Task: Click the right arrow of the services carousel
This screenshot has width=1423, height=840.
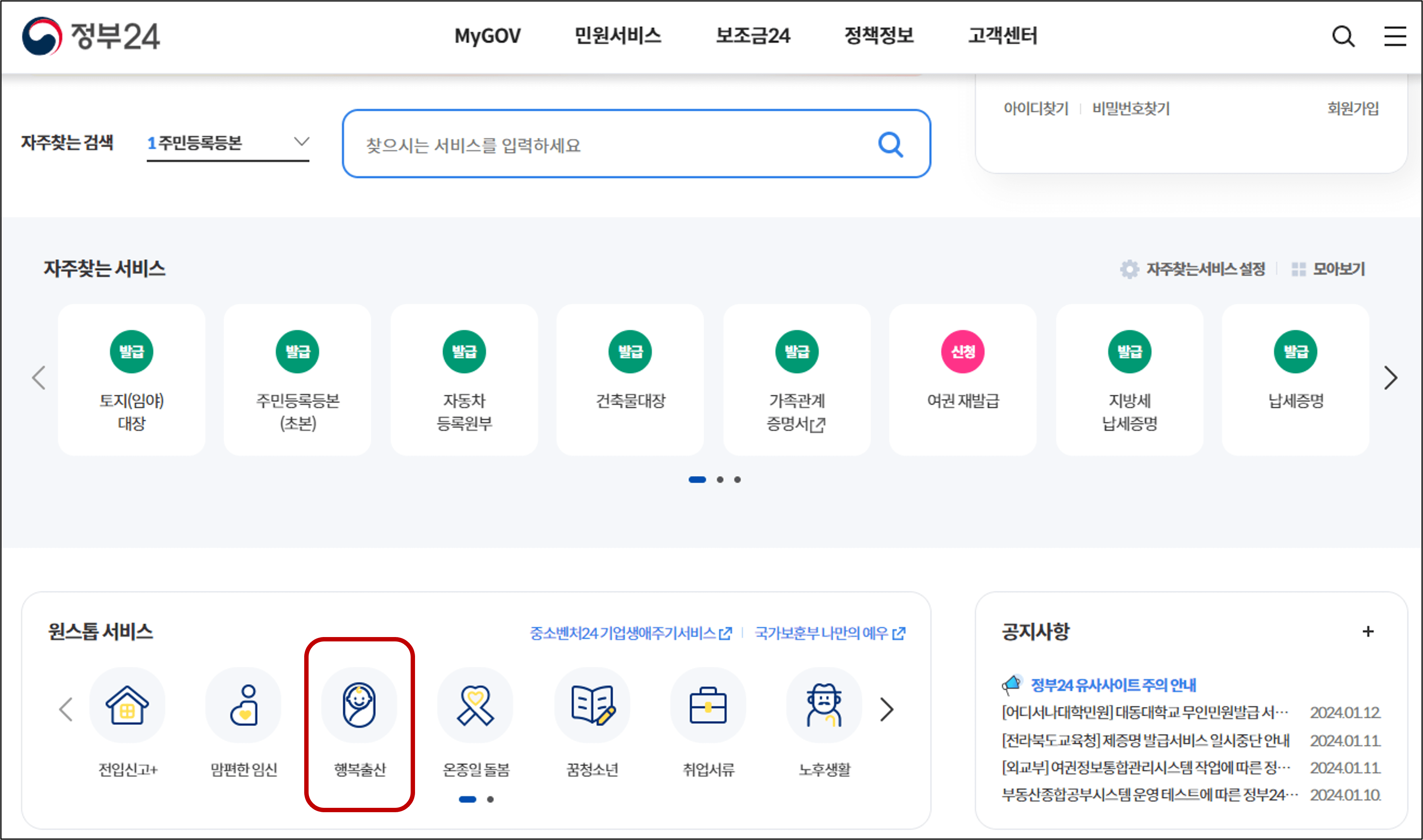Action: coord(1390,378)
